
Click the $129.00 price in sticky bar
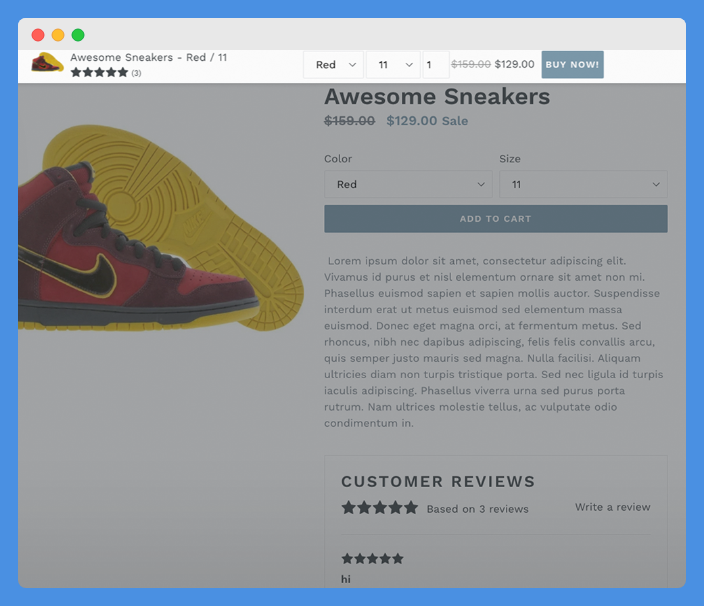tap(515, 64)
